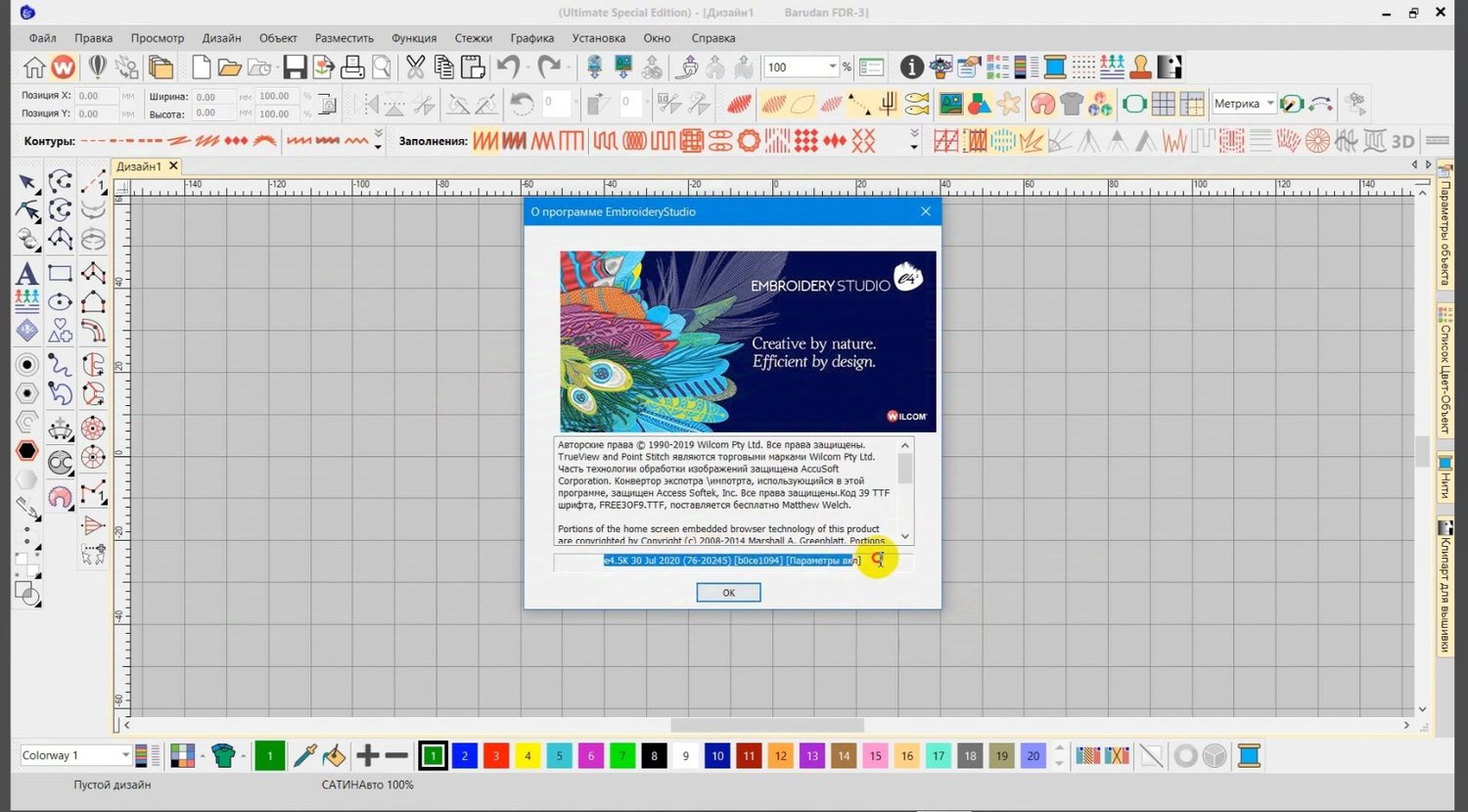
Task: Toggle the circular ring fill stitch
Action: pos(749,141)
